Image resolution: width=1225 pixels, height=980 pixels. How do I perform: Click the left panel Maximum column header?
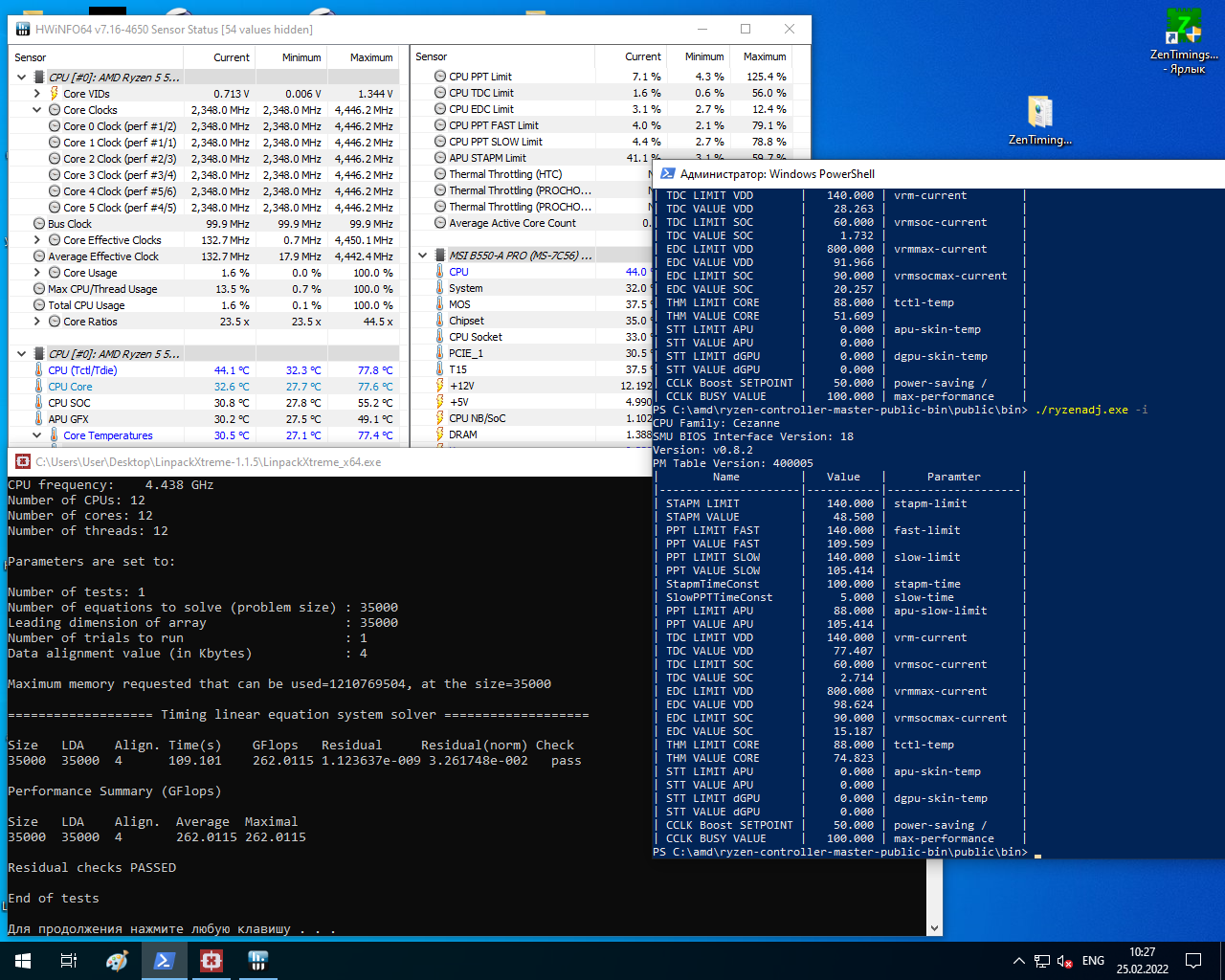[363, 57]
